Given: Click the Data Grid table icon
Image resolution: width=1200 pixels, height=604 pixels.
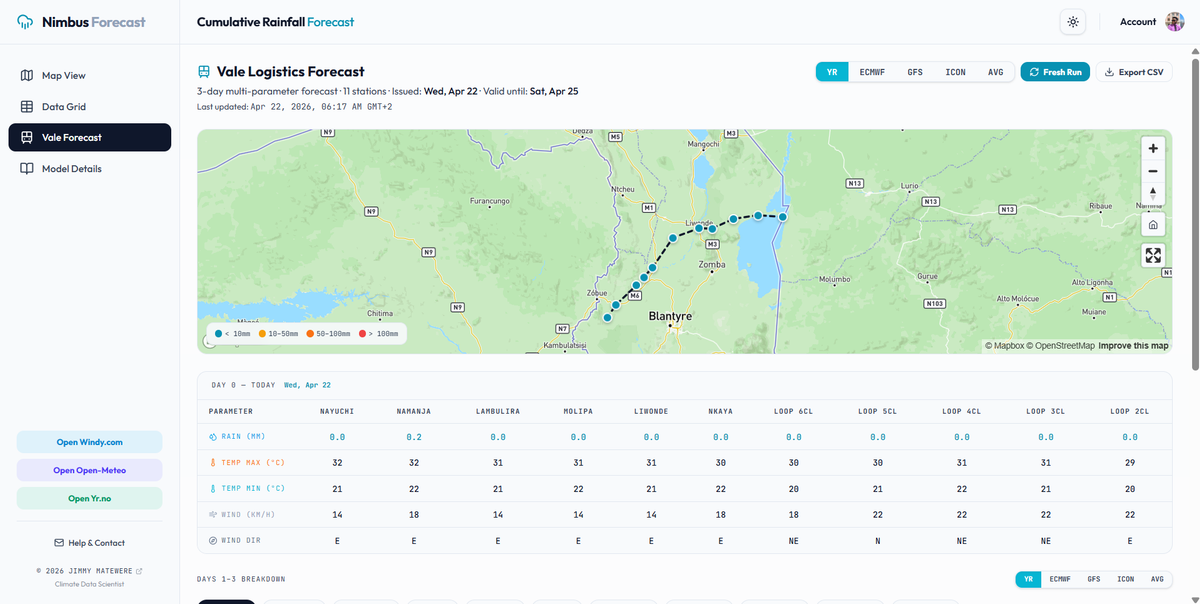Looking at the screenshot, I should [x=27, y=107].
